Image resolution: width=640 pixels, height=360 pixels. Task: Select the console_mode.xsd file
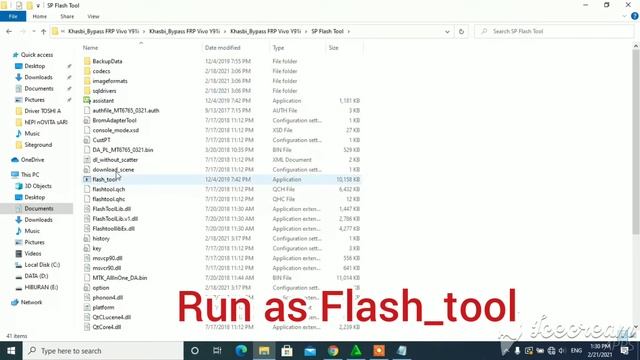tap(116, 130)
